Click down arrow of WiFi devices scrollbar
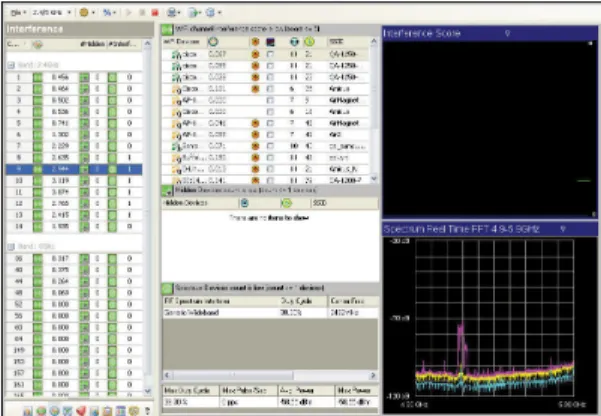This screenshot has width=601, height=416. click(x=374, y=179)
